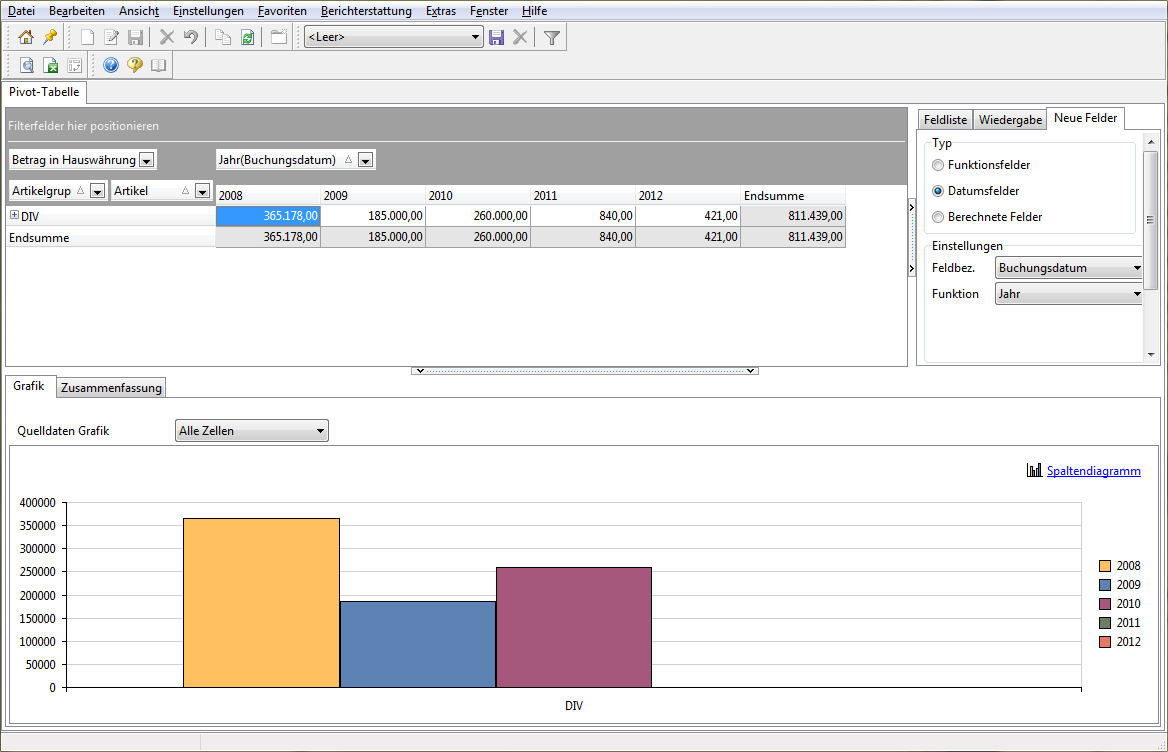Click the Spaltendiagramm link
Screen dimensions: 1168x752
coord(1094,471)
